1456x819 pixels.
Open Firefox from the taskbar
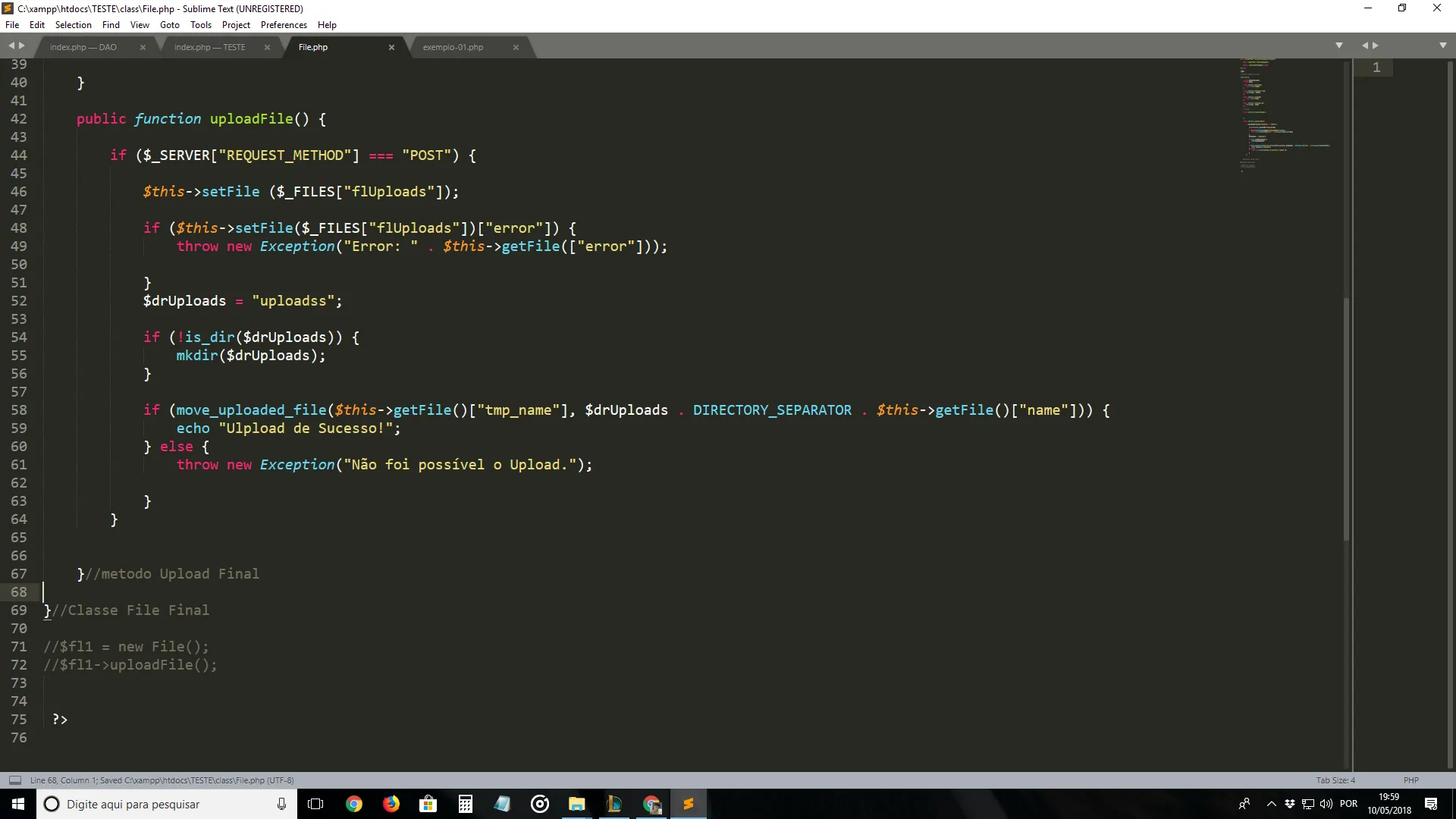(x=391, y=804)
